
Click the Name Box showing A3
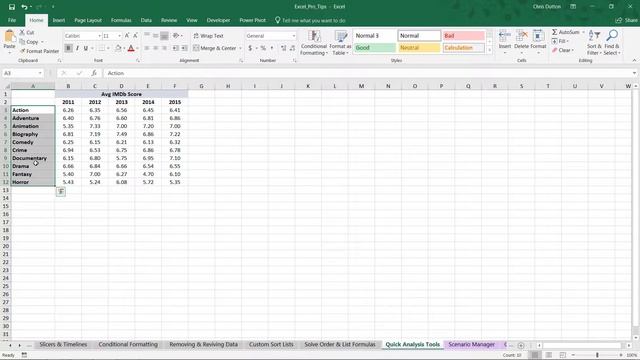tap(22, 73)
